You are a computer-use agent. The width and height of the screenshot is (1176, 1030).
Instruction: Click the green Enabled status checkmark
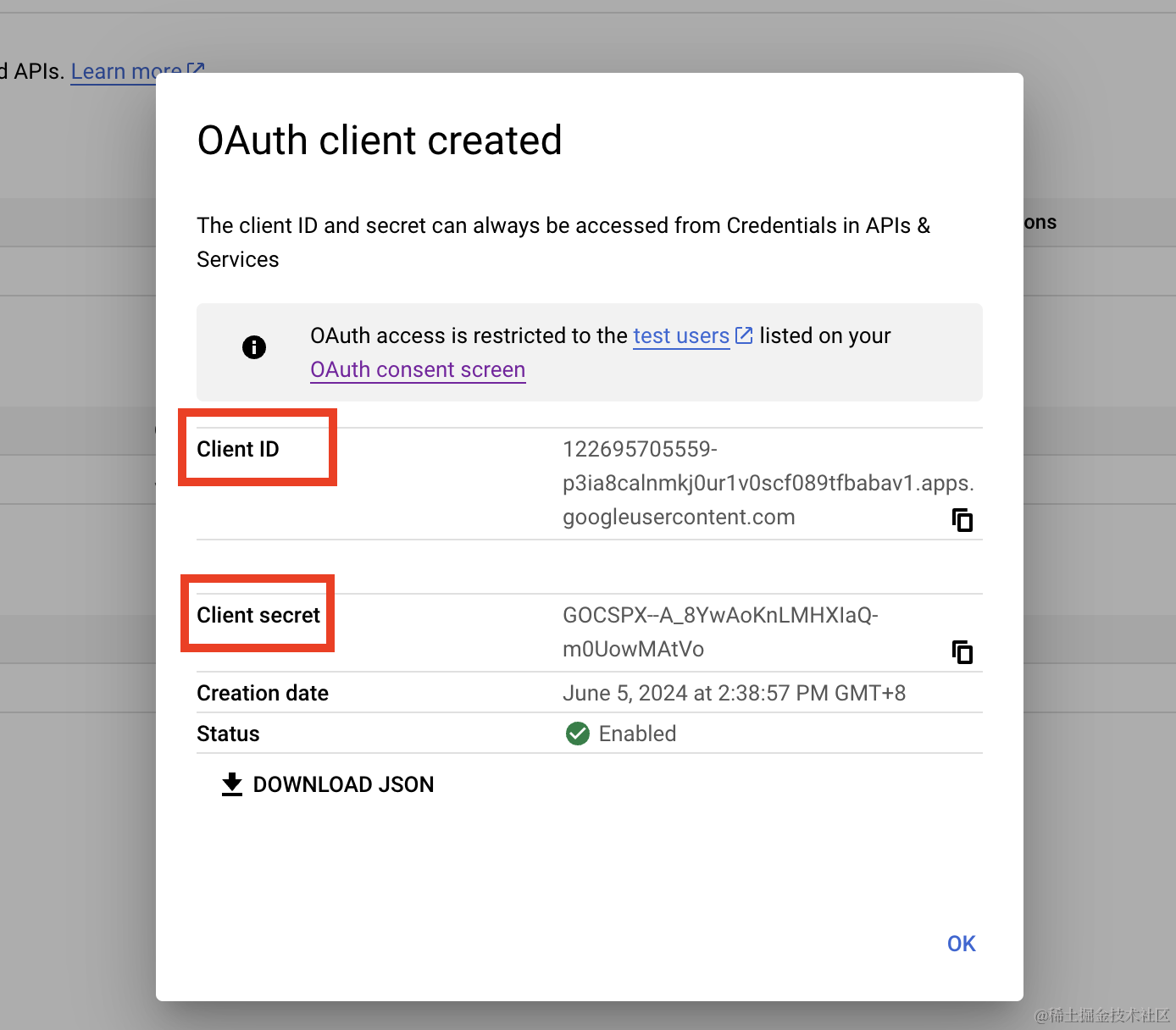click(x=578, y=734)
